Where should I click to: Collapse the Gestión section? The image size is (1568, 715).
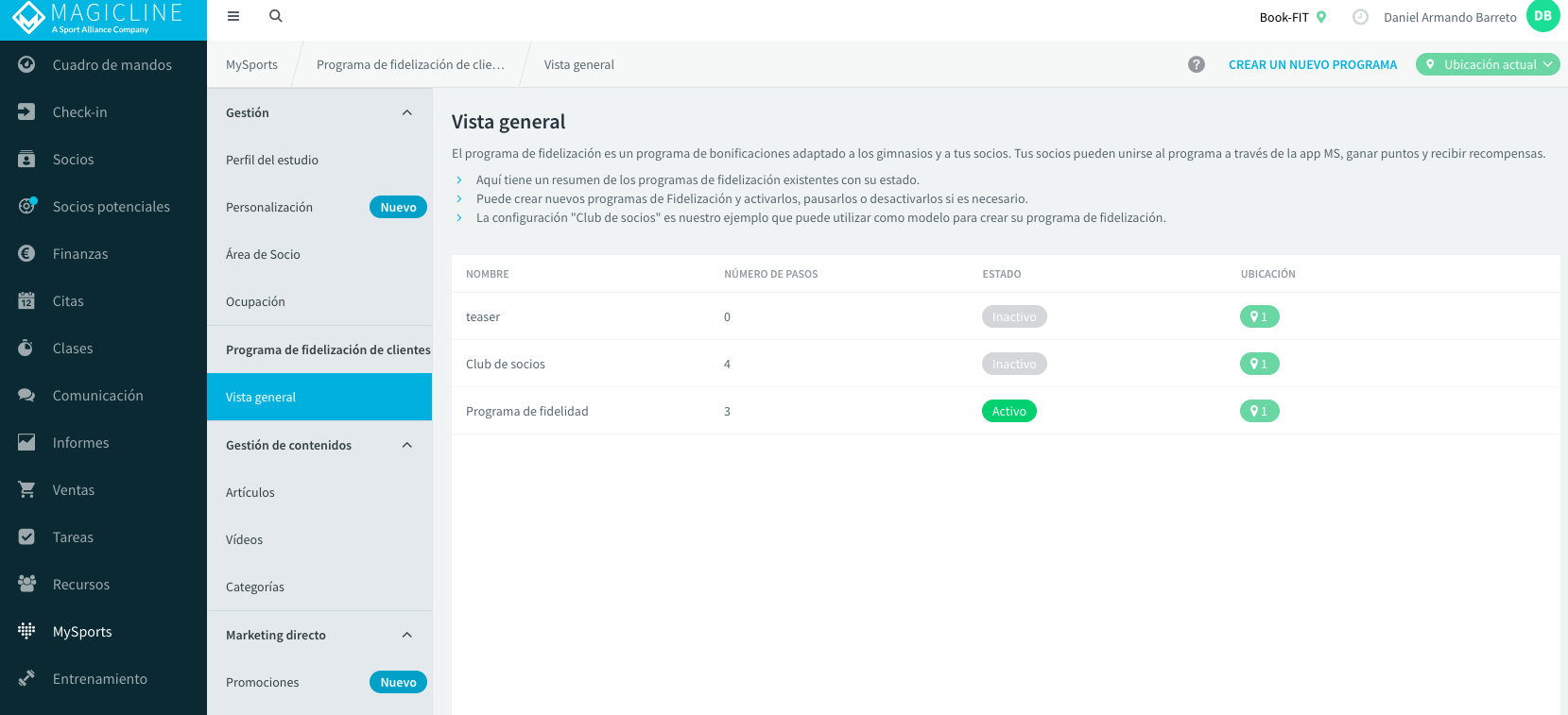[407, 112]
